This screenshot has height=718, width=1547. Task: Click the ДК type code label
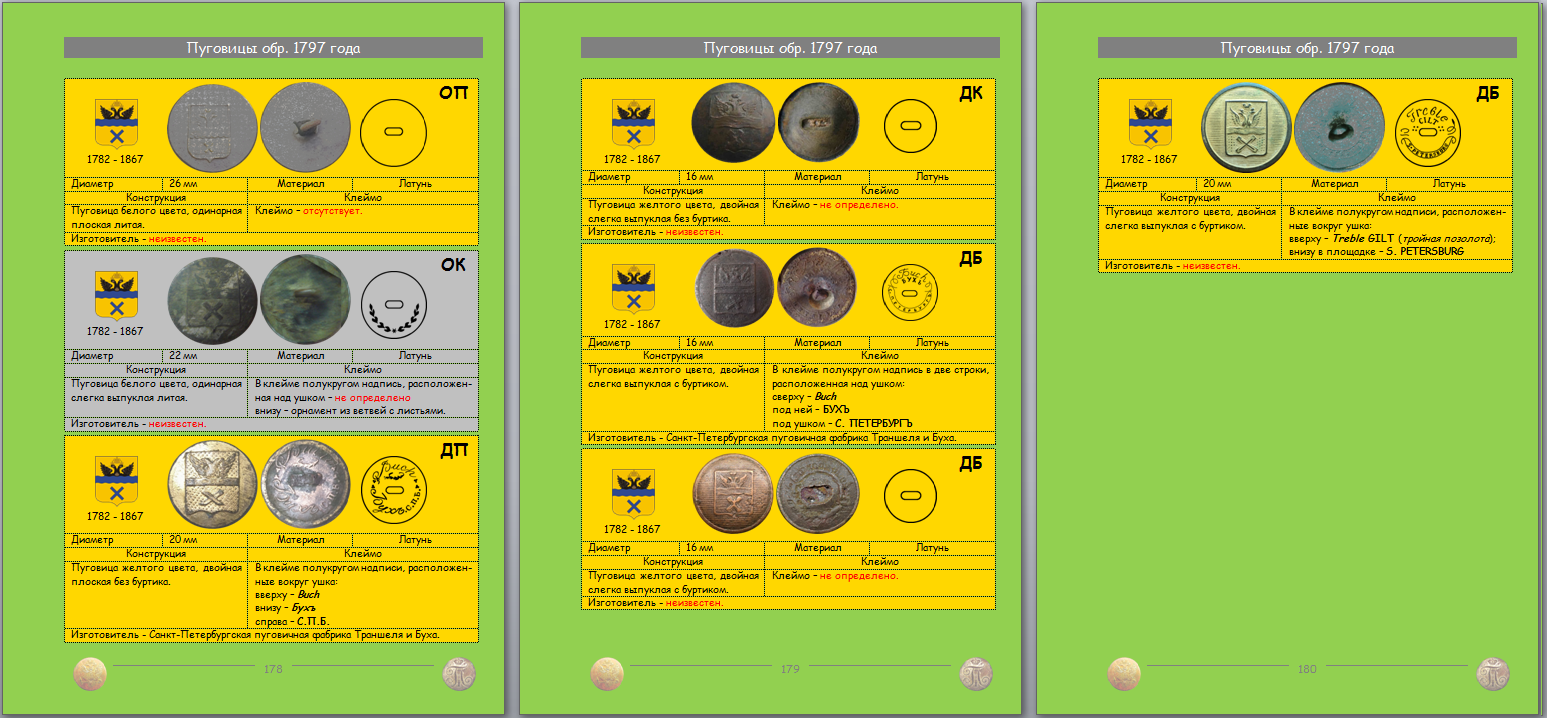(x=970, y=93)
